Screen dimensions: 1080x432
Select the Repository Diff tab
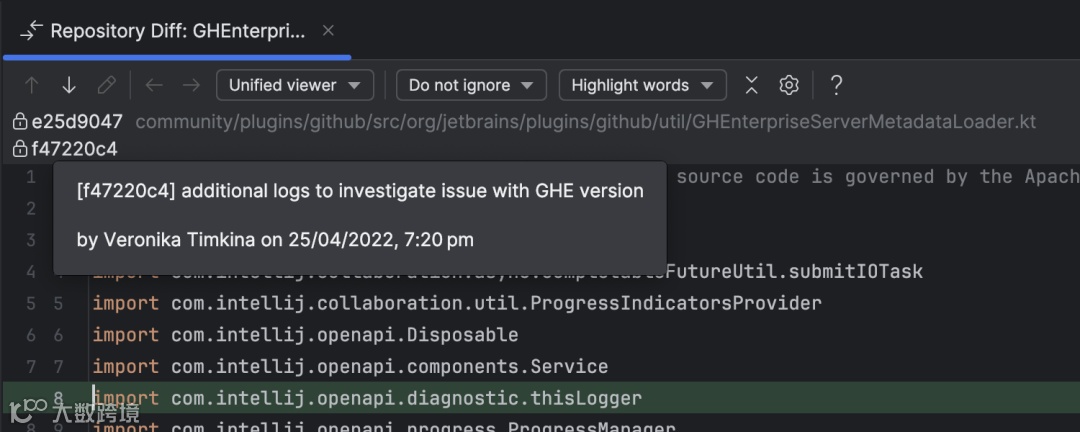(177, 31)
